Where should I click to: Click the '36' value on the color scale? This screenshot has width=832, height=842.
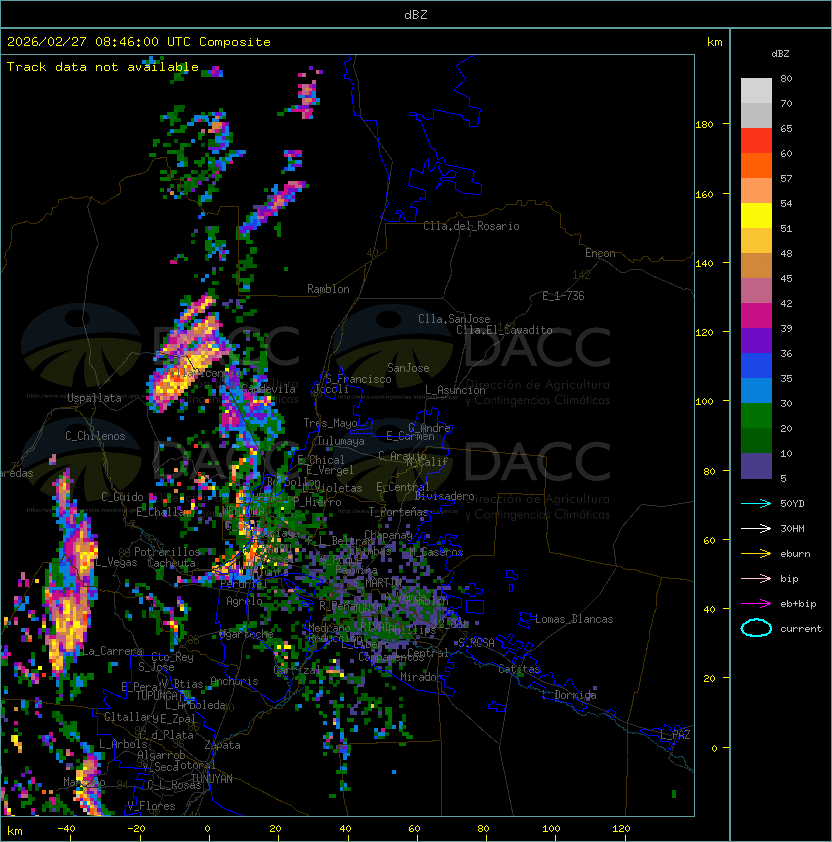point(786,353)
